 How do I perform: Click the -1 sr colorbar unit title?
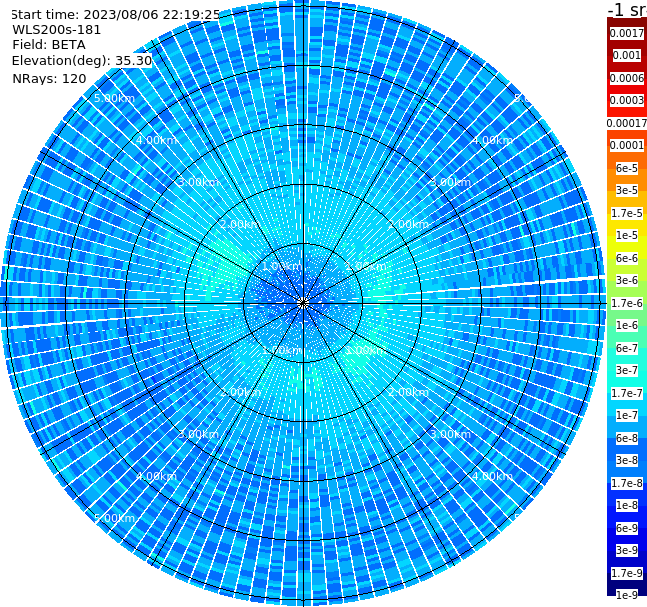pos(627,9)
